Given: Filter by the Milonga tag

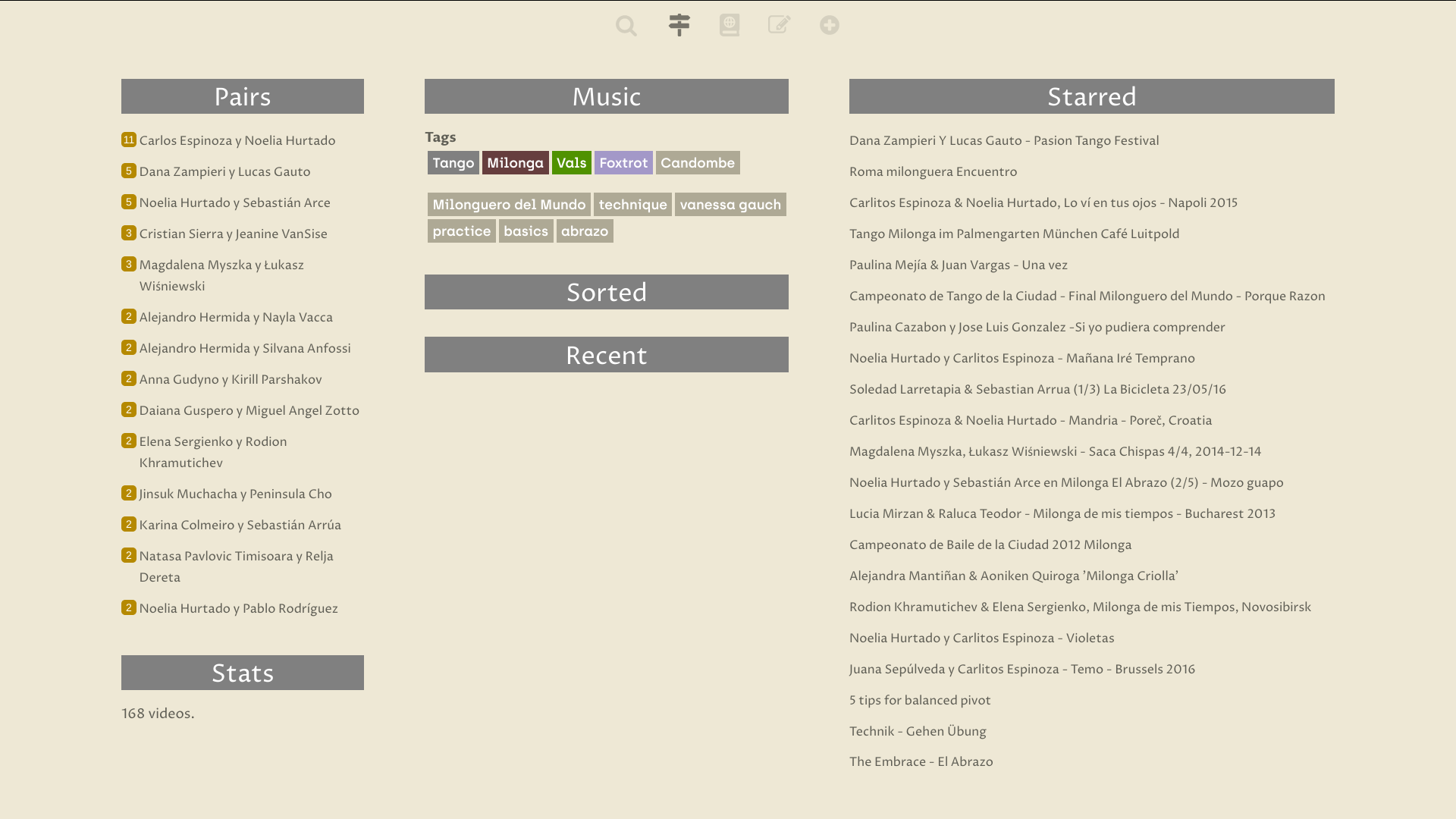Looking at the screenshot, I should (516, 163).
